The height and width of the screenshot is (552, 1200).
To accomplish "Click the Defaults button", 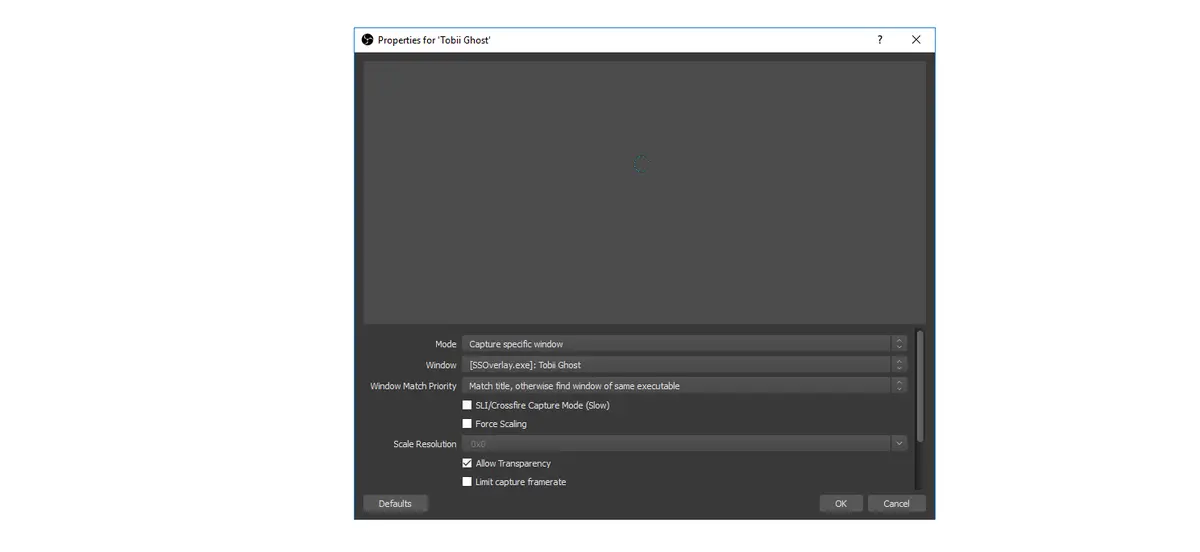I will point(395,503).
